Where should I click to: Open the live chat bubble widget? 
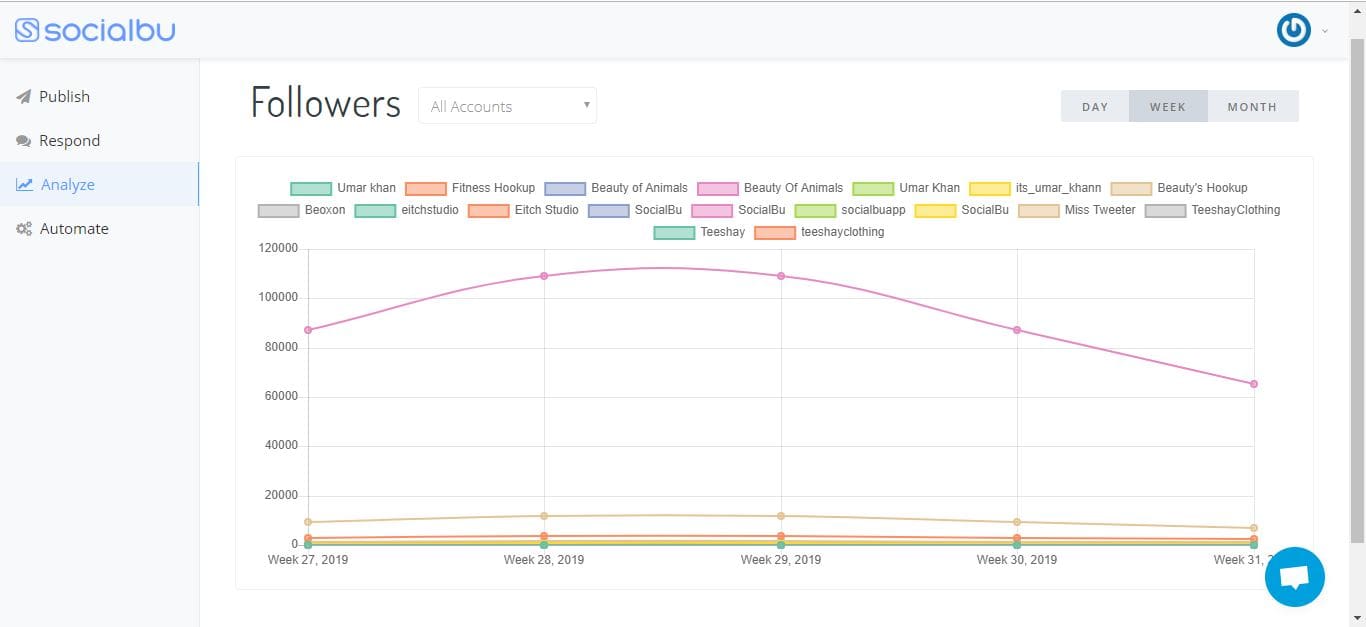tap(1294, 577)
